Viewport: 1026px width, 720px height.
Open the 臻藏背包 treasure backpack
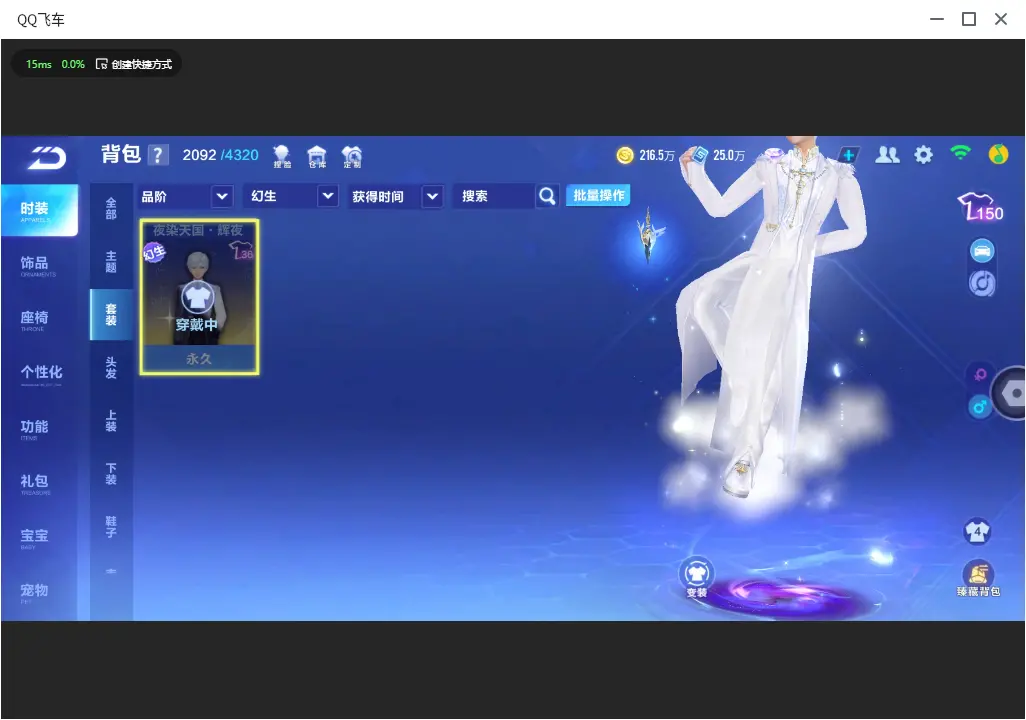[978, 579]
